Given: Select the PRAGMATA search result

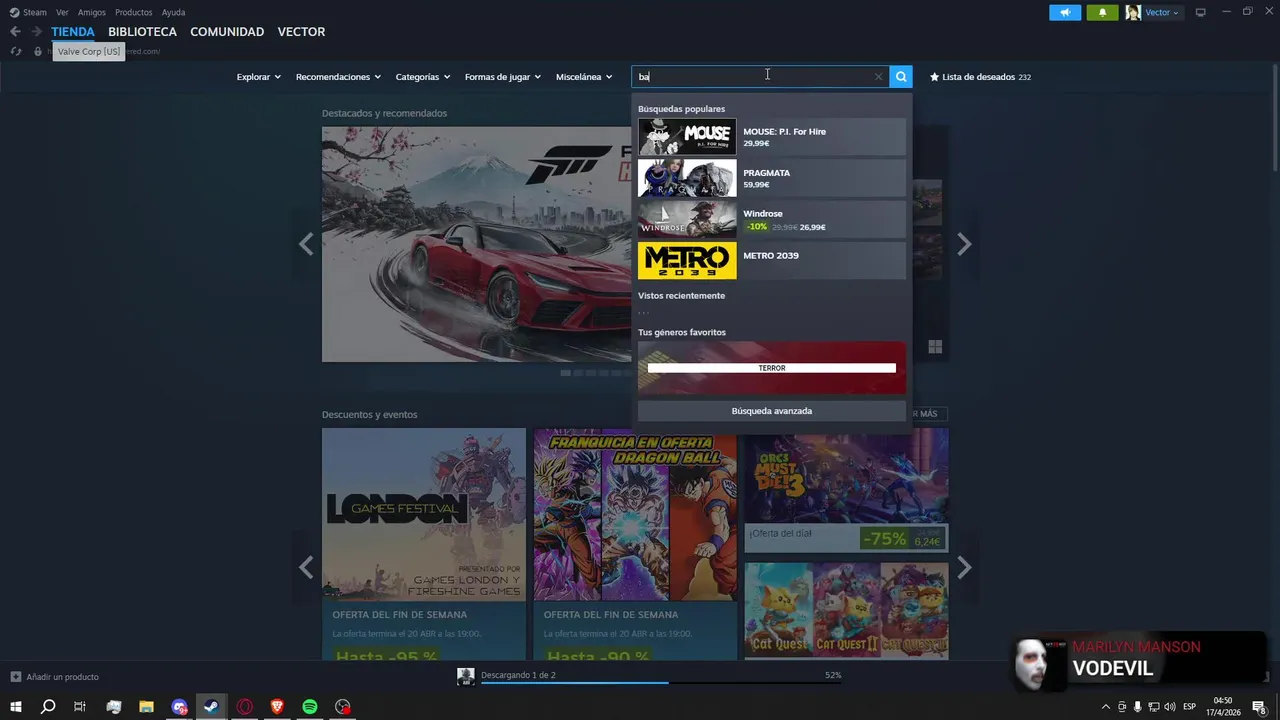Looking at the screenshot, I should coord(772,178).
